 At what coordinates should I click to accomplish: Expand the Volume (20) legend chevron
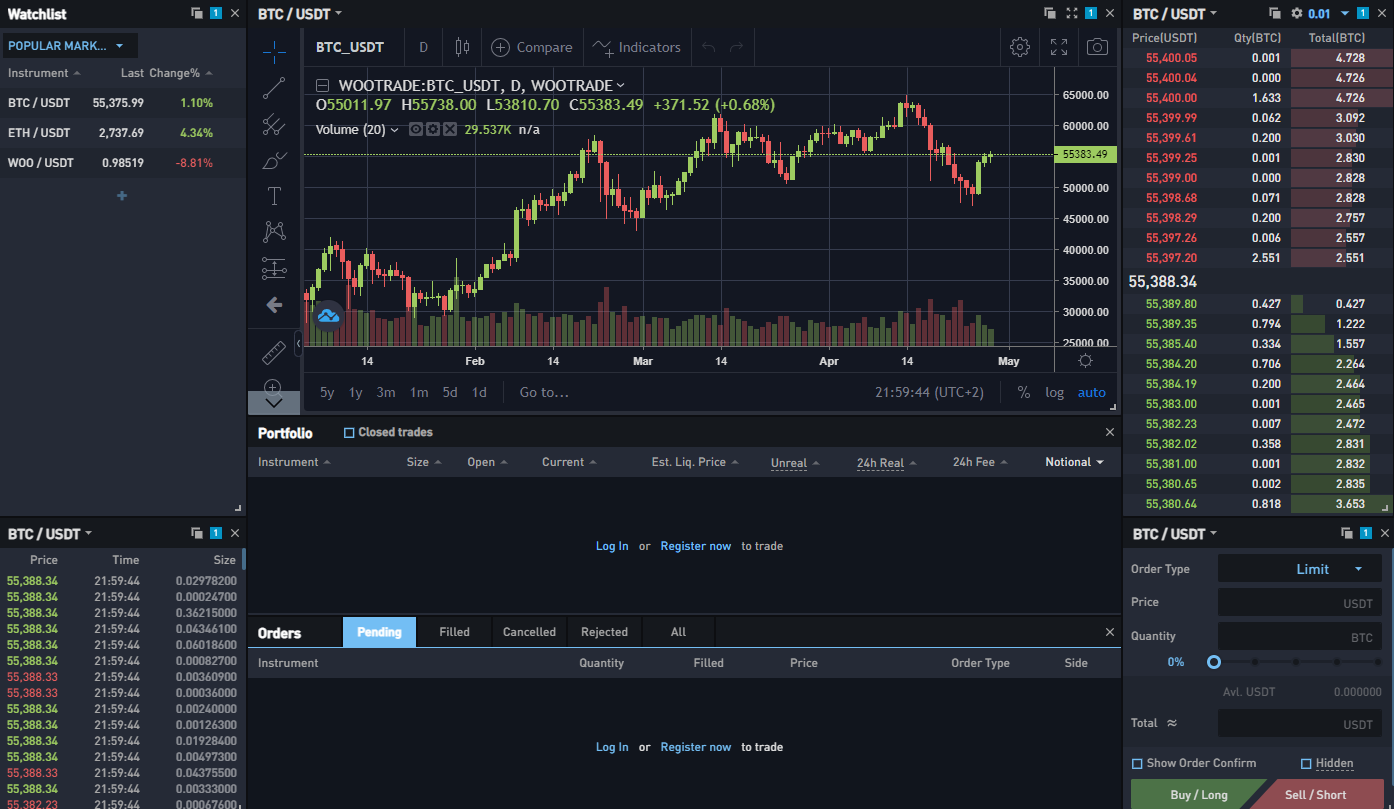[394, 129]
